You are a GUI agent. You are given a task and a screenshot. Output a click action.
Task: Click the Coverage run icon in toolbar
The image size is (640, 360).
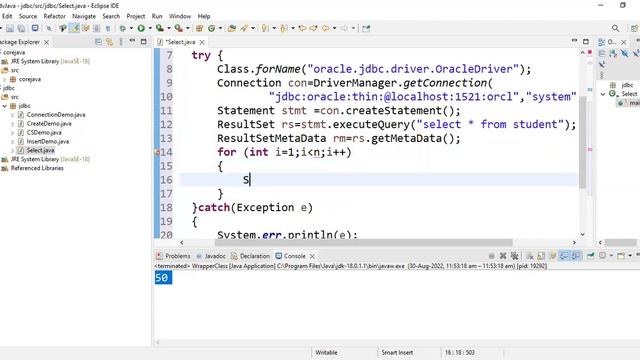(x=160, y=28)
